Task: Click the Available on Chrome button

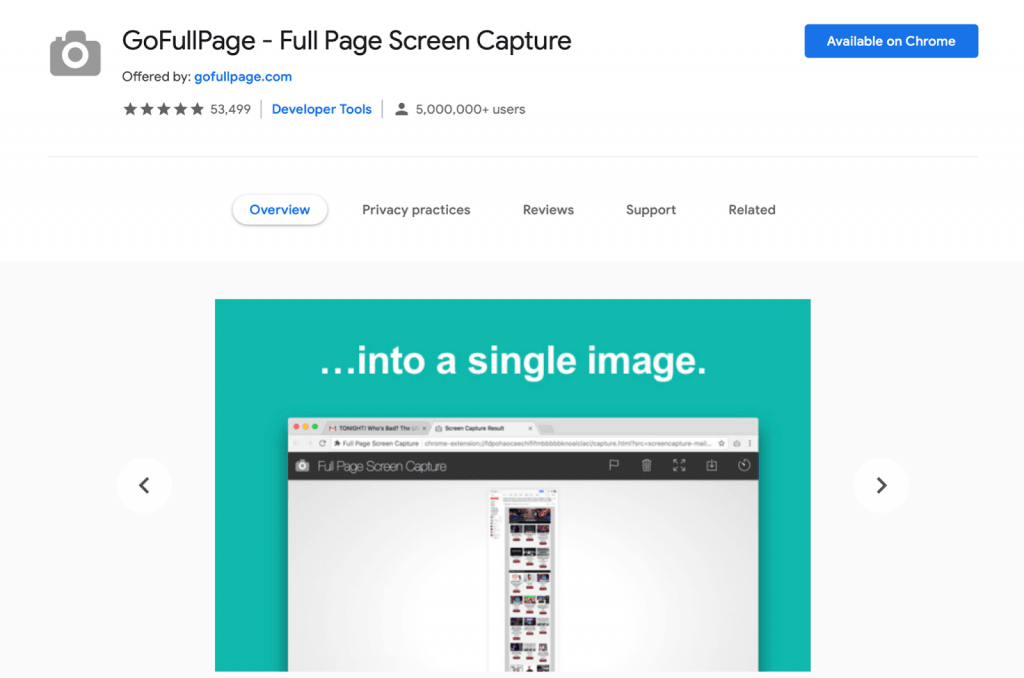Action: pos(890,41)
